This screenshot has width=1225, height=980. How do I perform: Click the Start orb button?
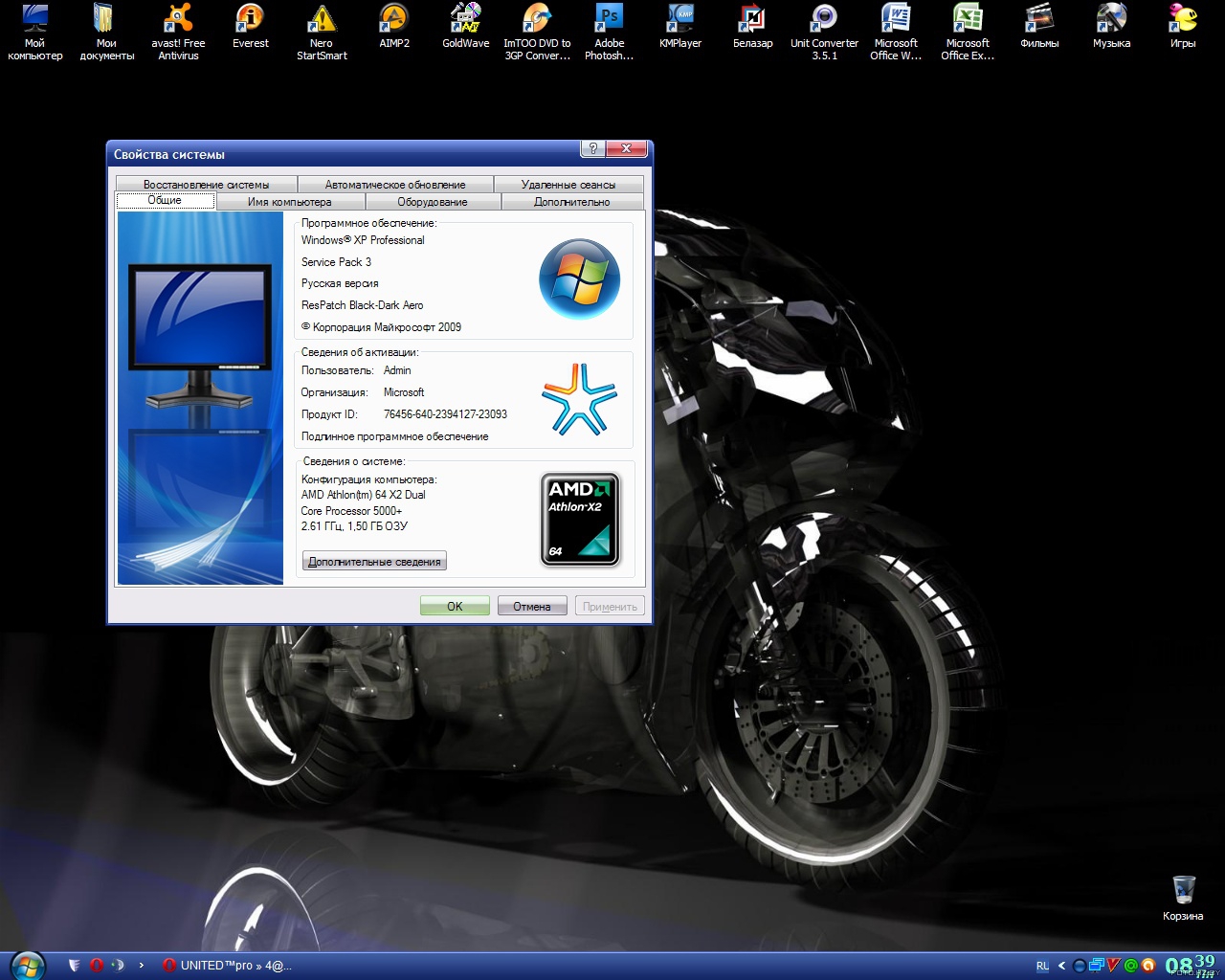(28, 966)
